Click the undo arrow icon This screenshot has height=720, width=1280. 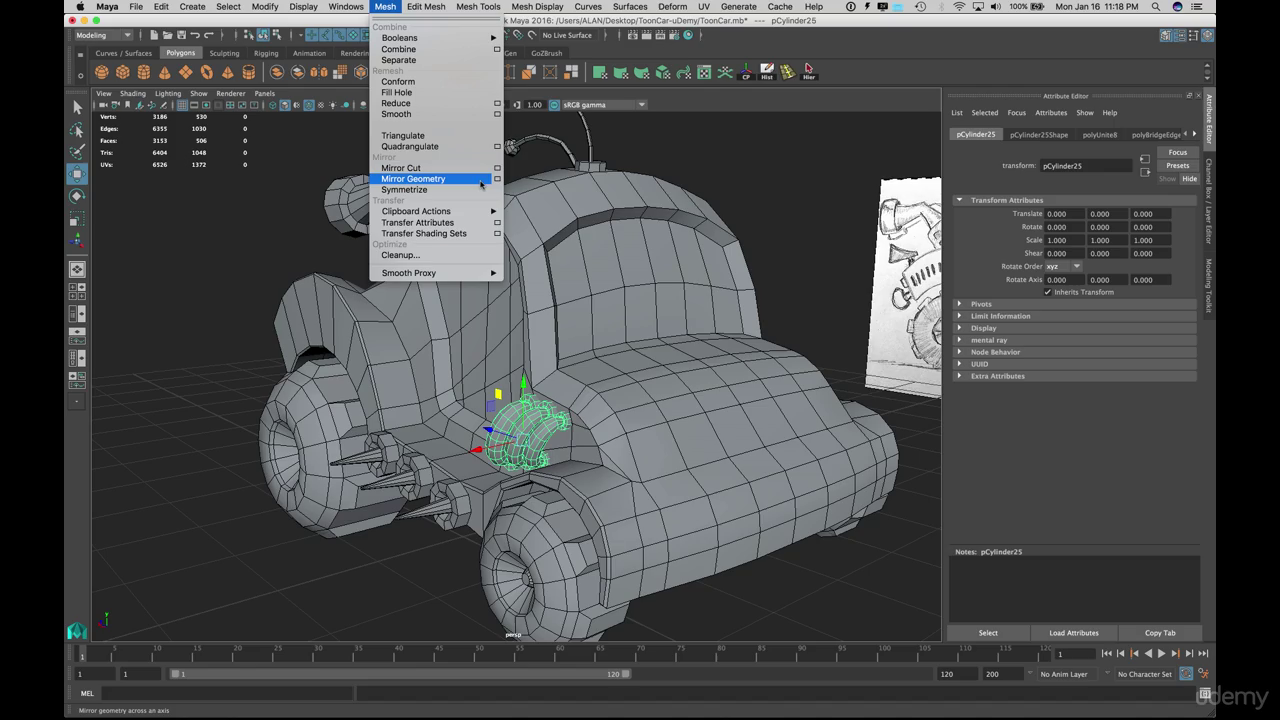[x=196, y=35]
